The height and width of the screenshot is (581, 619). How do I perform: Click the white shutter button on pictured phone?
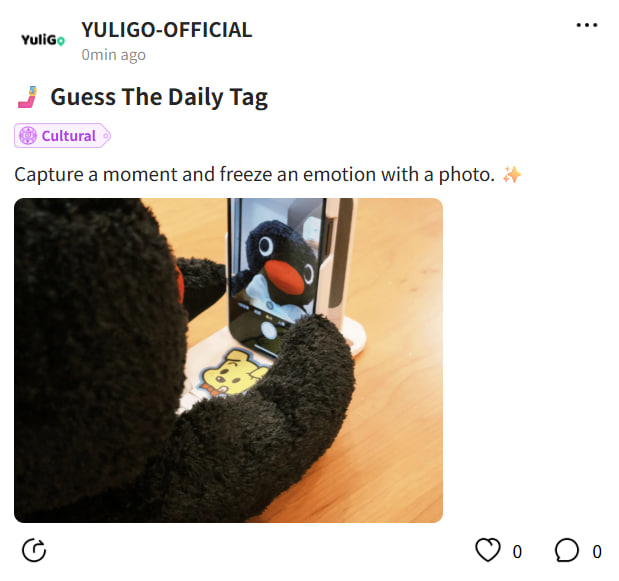(x=269, y=330)
